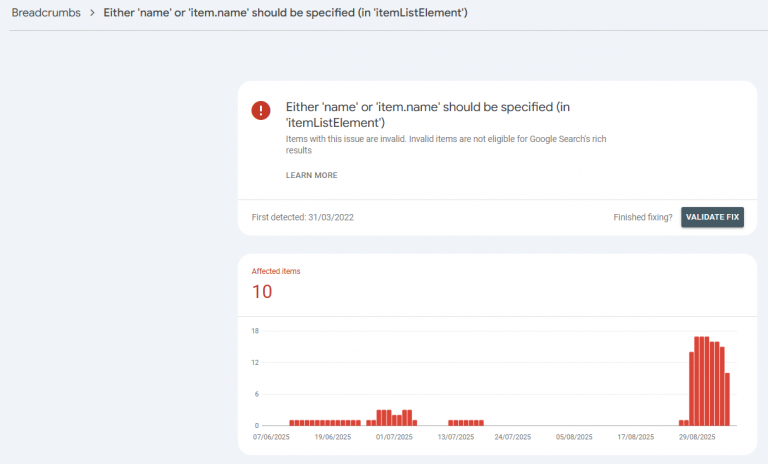Select the Affected items metric label
Screen dimensions: 768x464
276,271
